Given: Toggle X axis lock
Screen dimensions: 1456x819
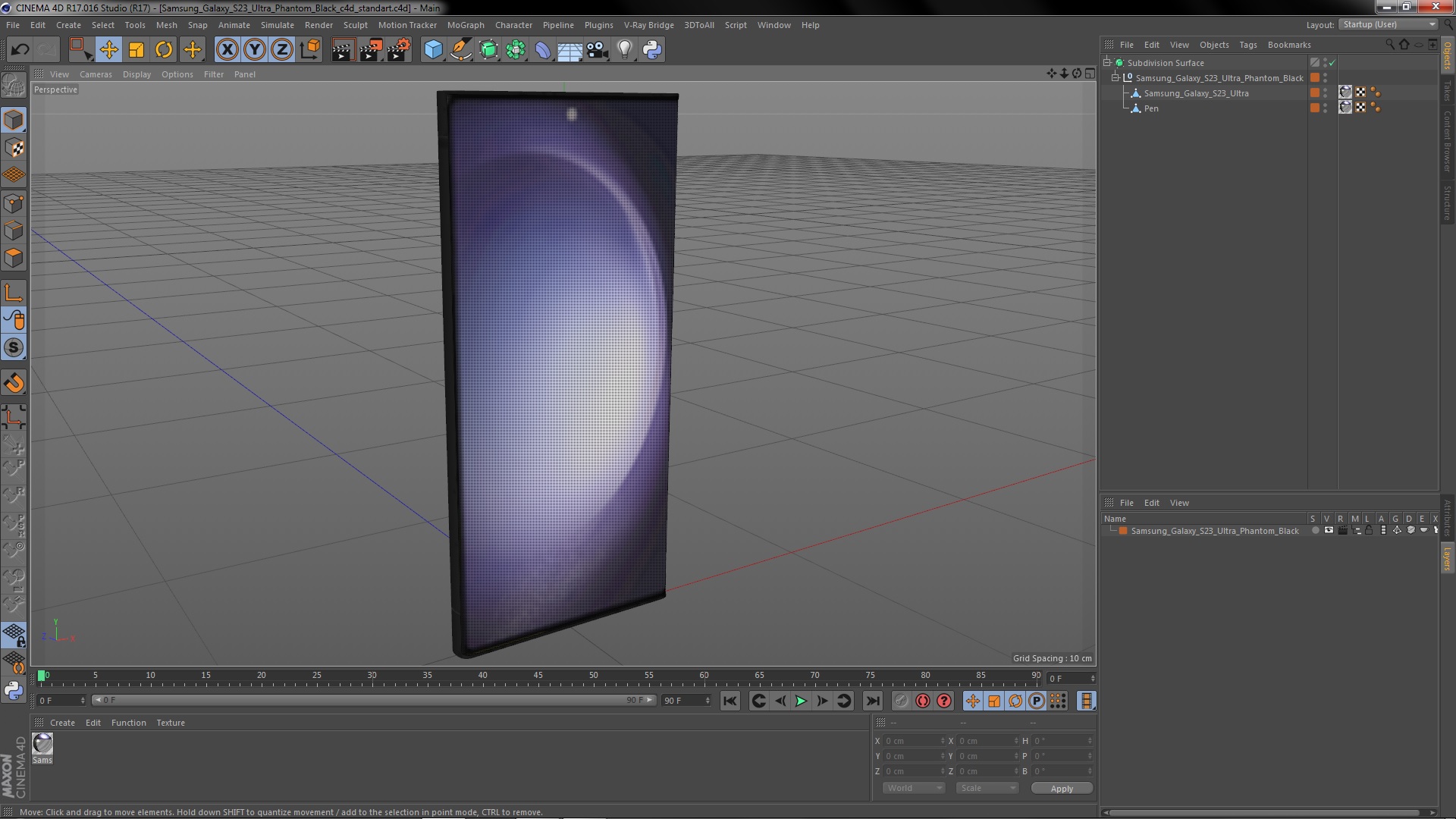Looking at the screenshot, I should 227,50.
